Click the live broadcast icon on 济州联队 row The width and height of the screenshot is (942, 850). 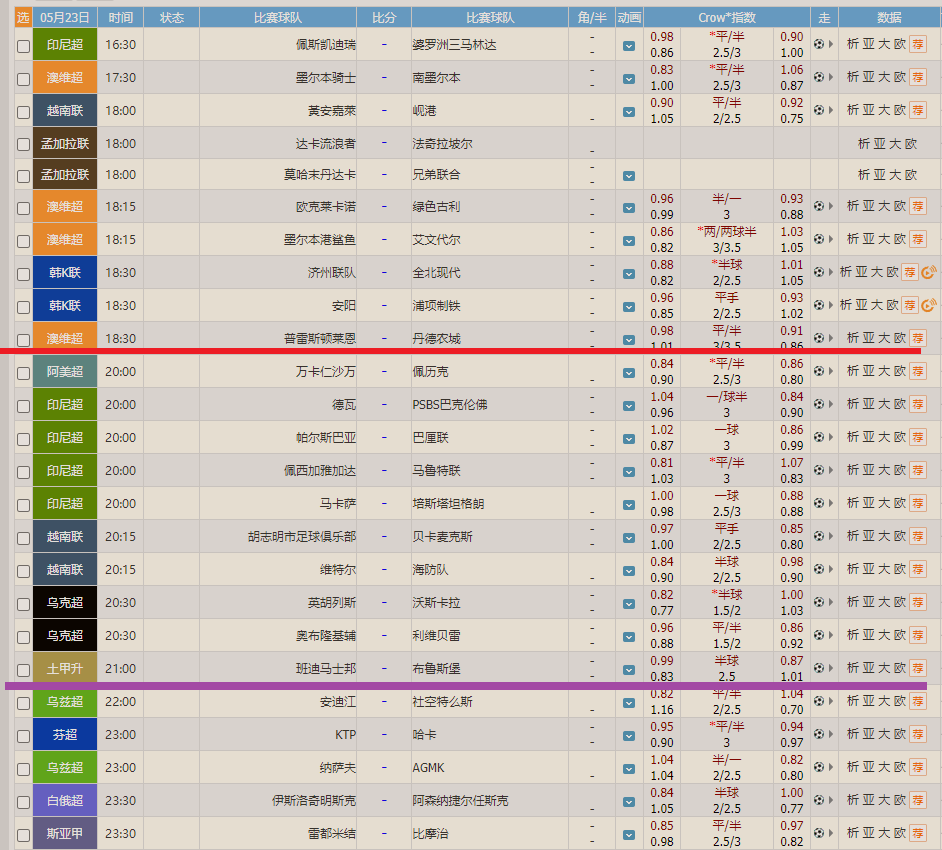(x=928, y=271)
